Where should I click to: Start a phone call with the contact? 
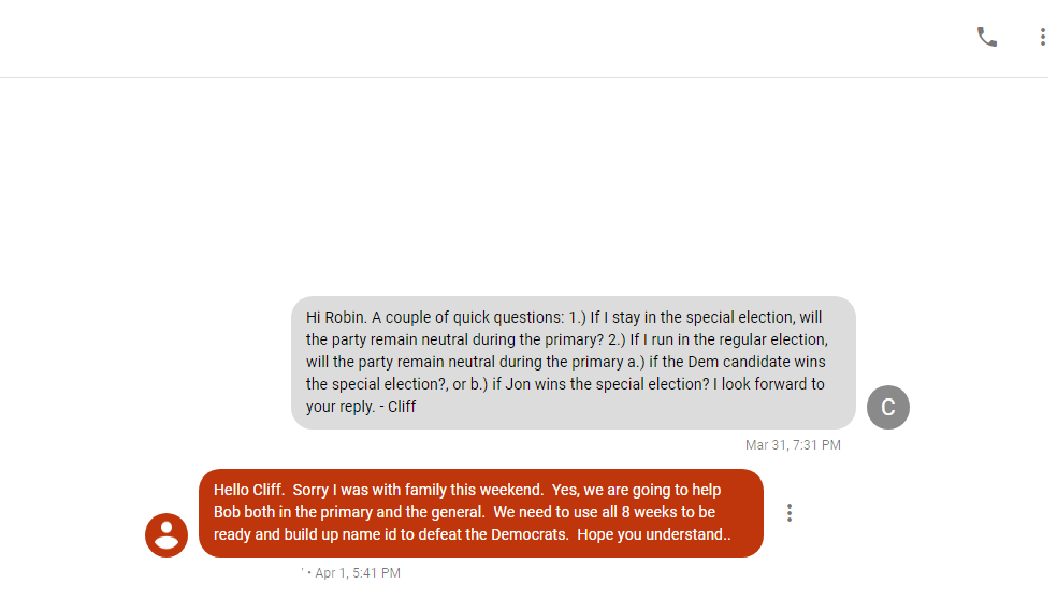pos(987,37)
